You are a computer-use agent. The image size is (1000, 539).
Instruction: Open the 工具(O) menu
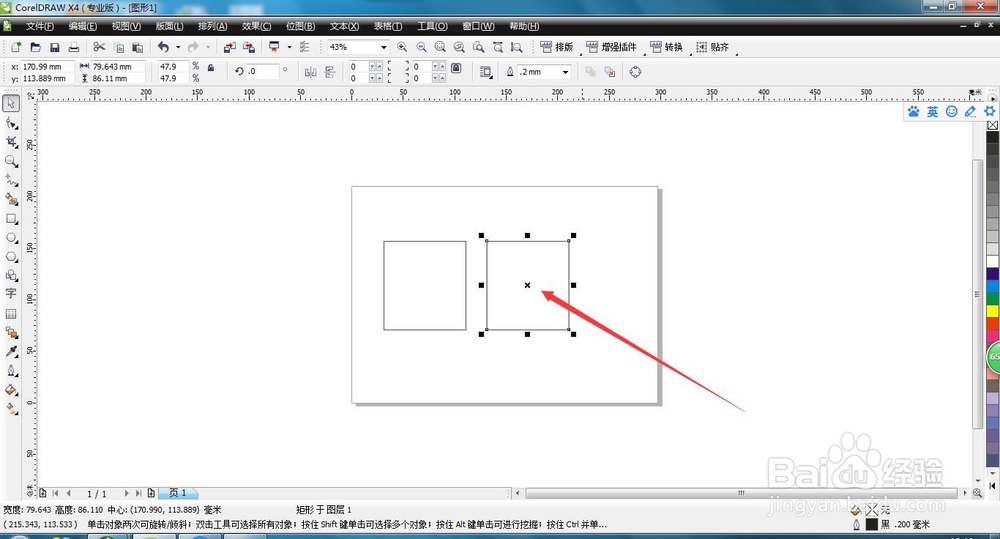click(432, 26)
